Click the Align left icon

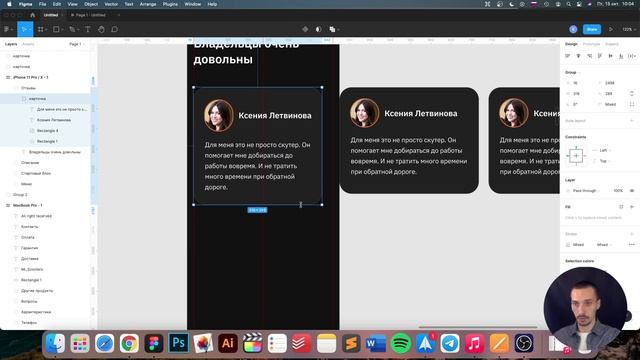[568, 56]
